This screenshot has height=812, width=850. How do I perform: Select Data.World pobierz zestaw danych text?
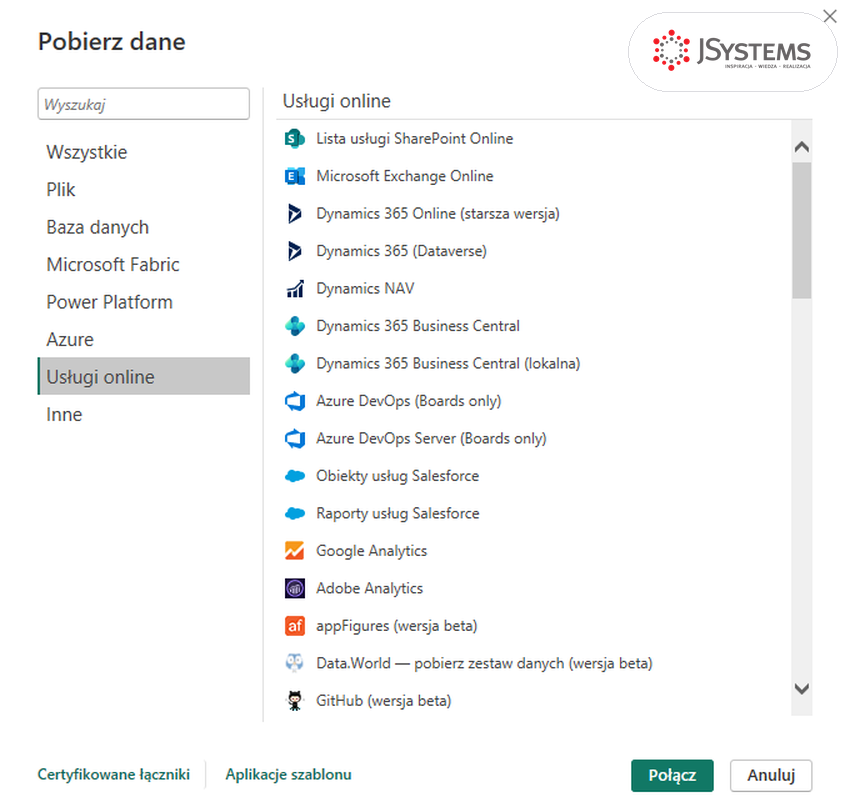point(484,663)
